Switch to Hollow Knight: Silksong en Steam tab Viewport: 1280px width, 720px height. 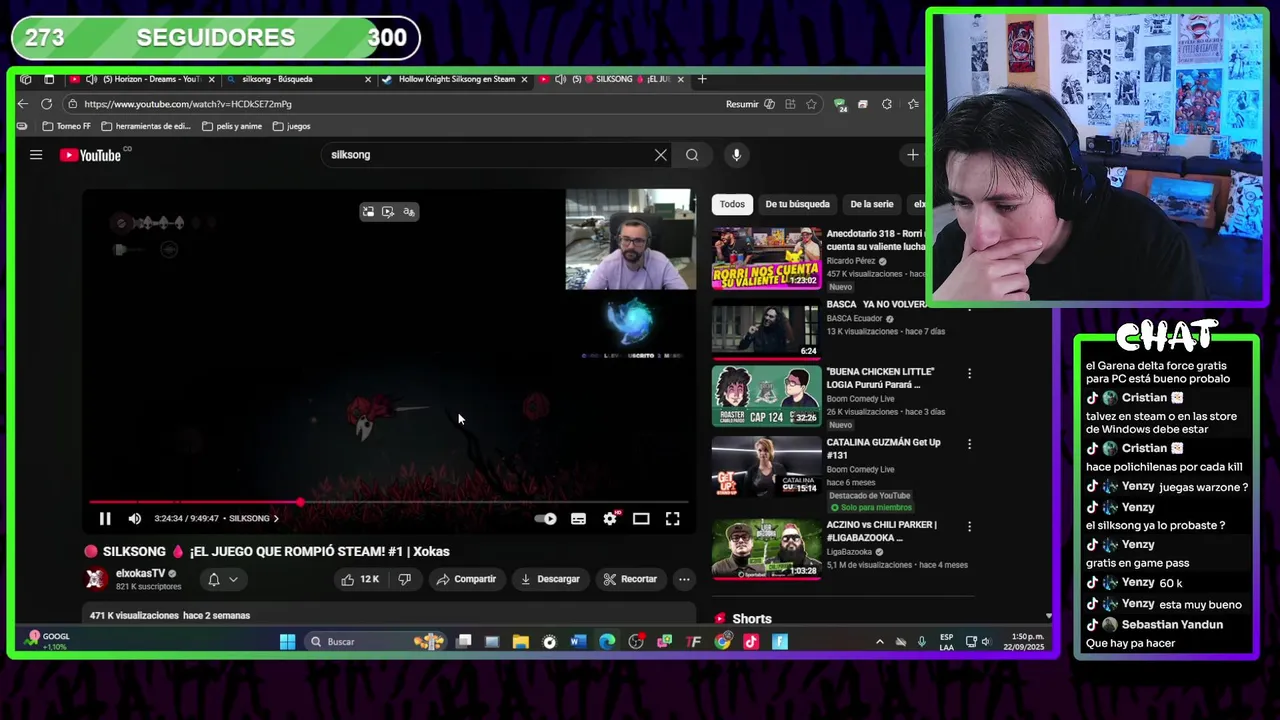456,79
